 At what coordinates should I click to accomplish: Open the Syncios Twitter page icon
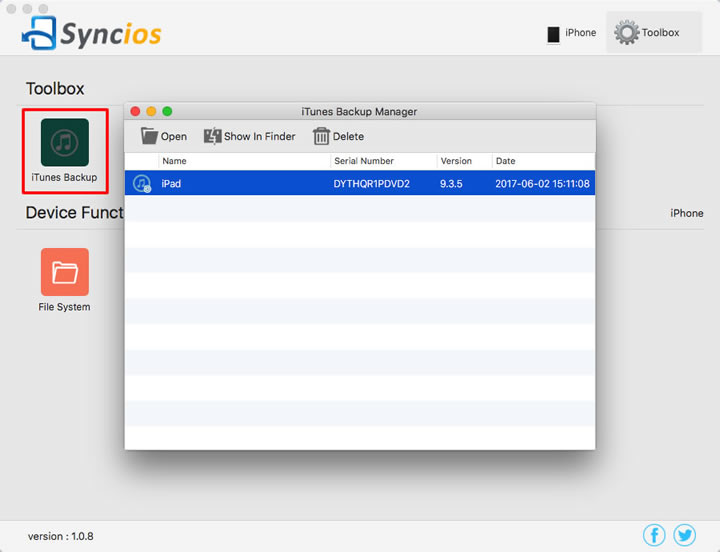(684, 535)
